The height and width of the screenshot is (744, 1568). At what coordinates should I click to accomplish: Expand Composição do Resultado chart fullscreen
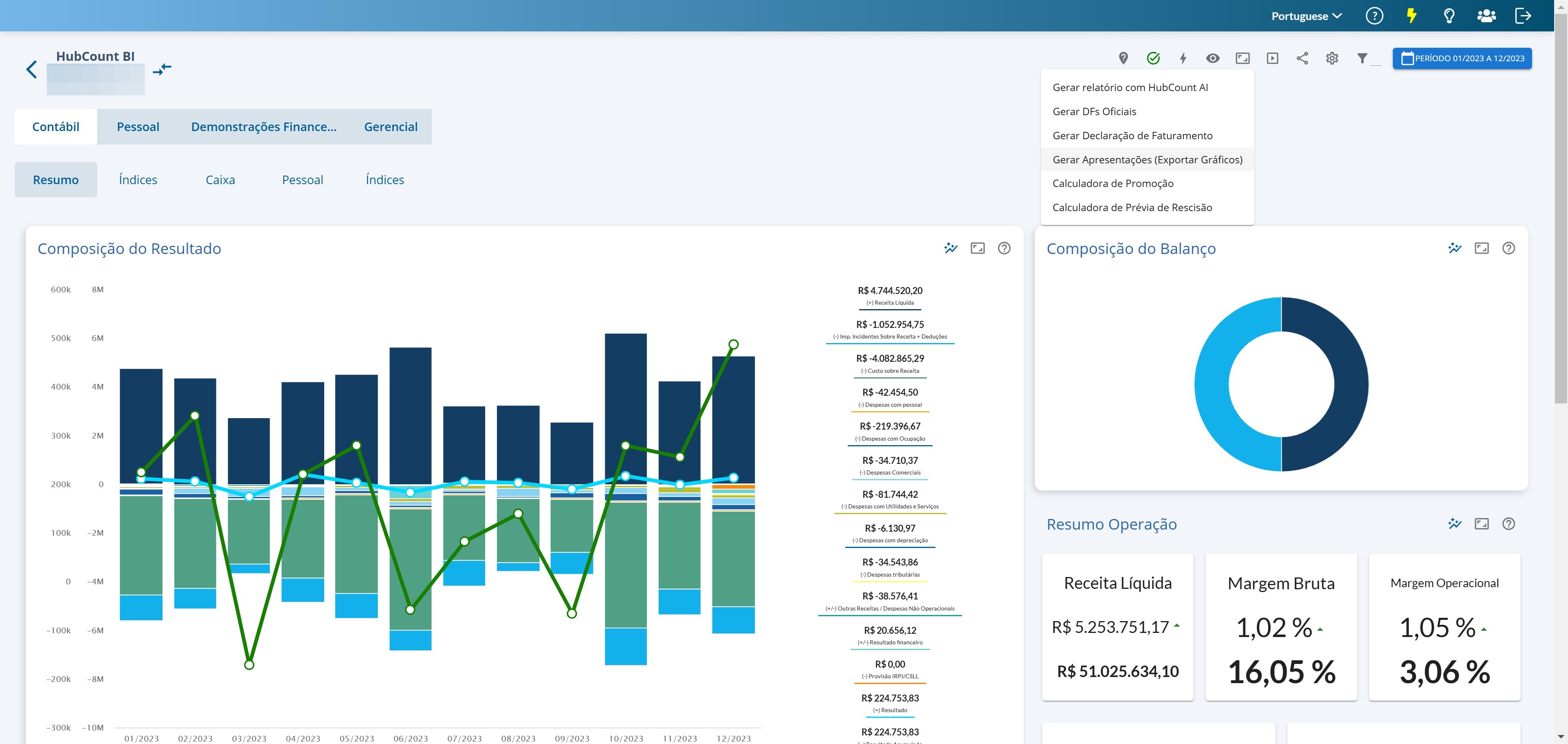click(977, 248)
